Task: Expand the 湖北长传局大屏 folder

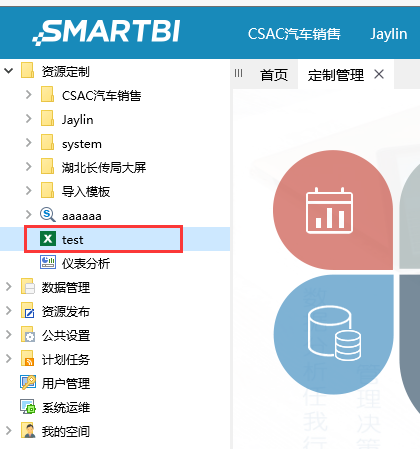Action: (29, 167)
